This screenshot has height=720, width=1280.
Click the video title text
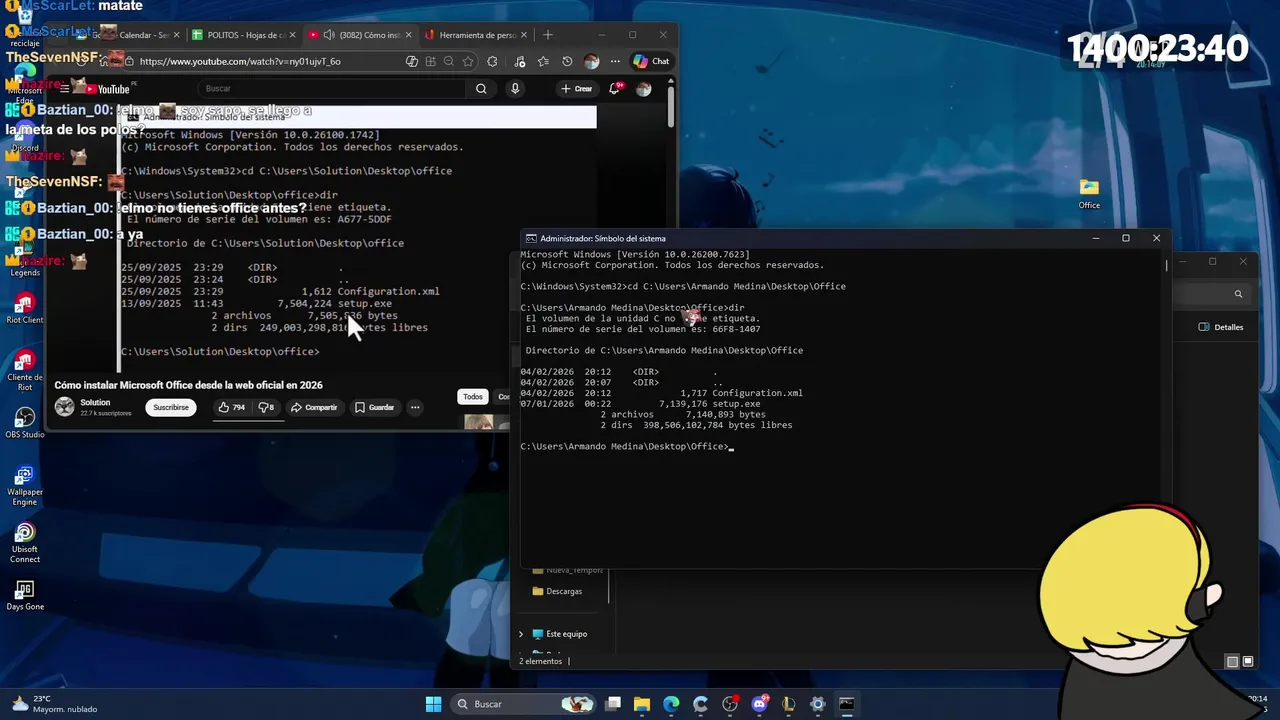(x=188, y=385)
